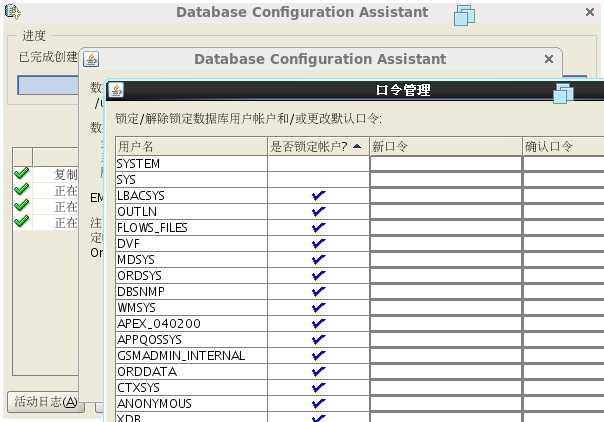
Task: Unlock the APEX_040200 account checkmark
Action: [319, 323]
